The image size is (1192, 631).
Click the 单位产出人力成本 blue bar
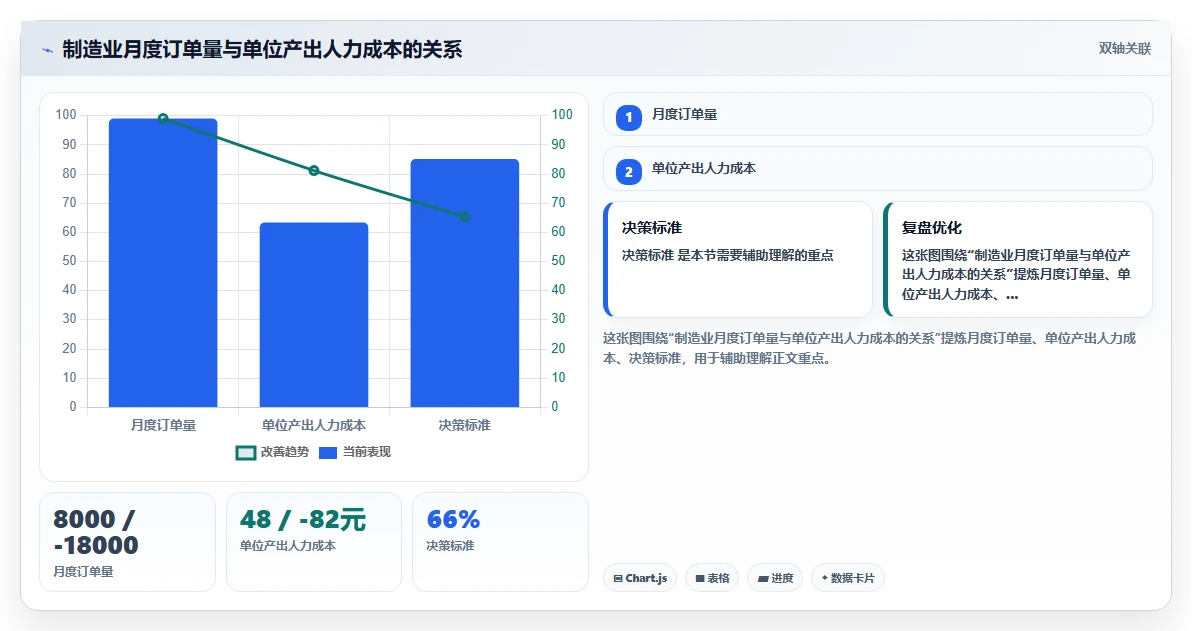[x=314, y=315]
